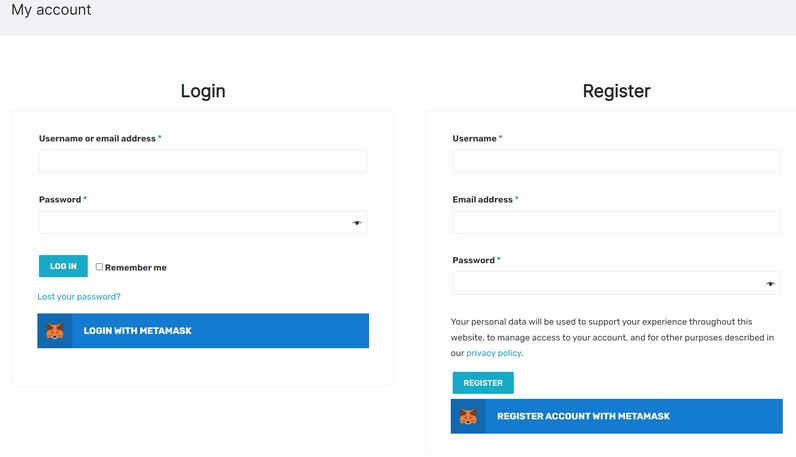
Task: Click the REGISTER button
Action: pyautogui.click(x=483, y=383)
